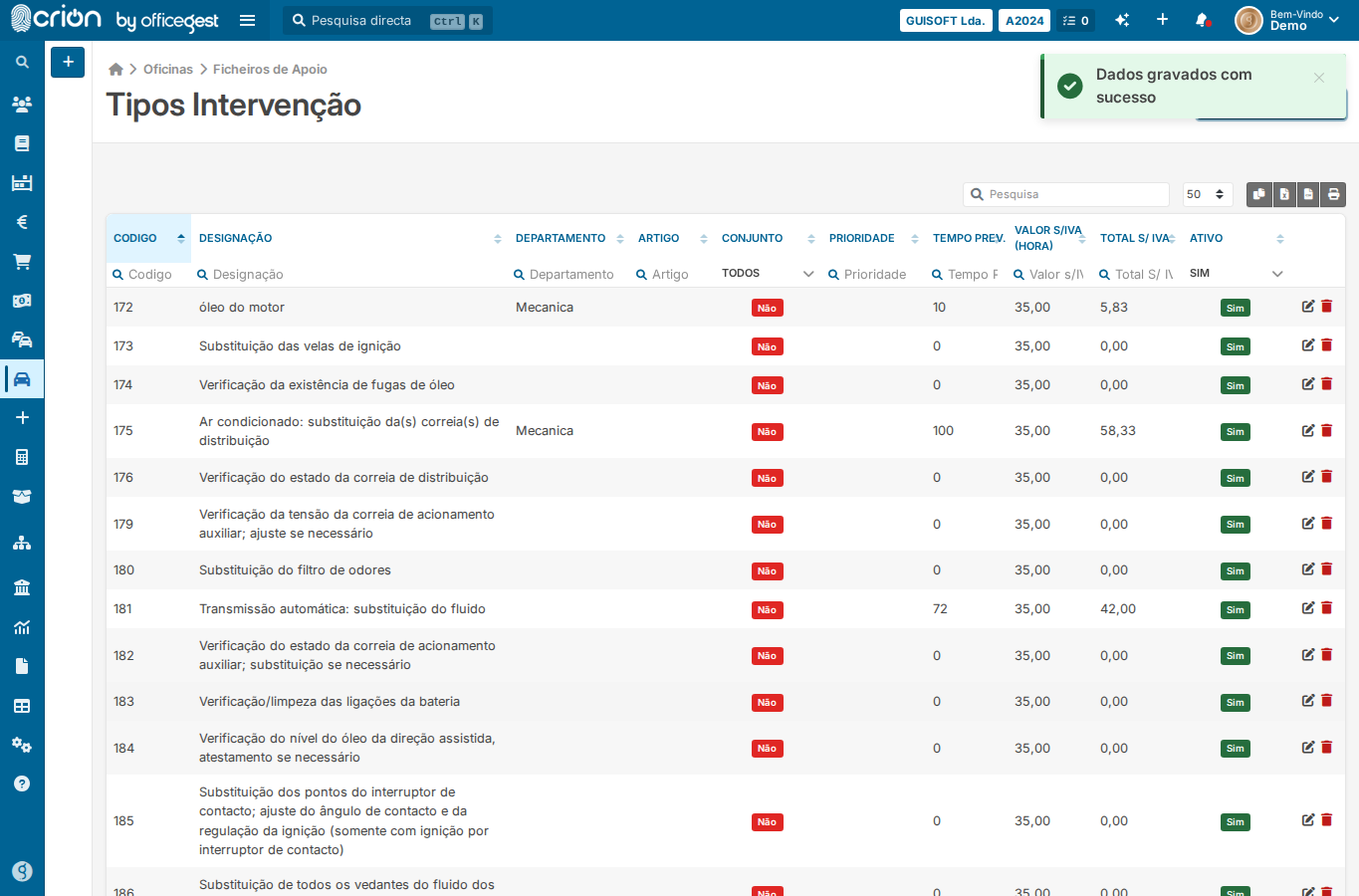Image resolution: width=1359 pixels, height=896 pixels.
Task: Edit row 181 Transmissão automática
Action: coord(1308,608)
